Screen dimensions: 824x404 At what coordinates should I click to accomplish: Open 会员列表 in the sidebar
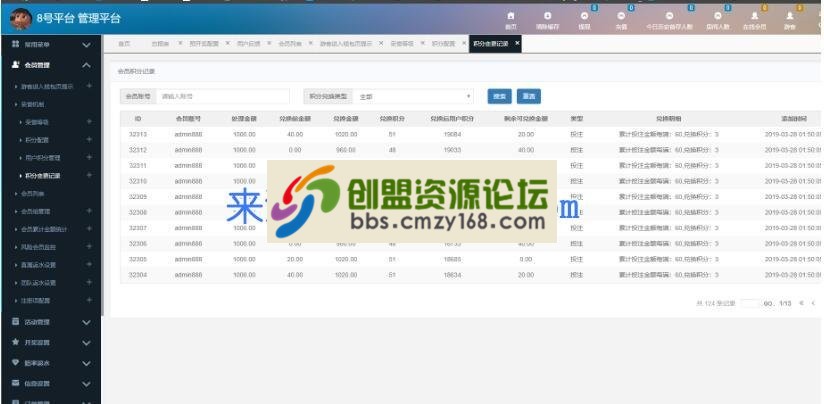tap(33, 194)
